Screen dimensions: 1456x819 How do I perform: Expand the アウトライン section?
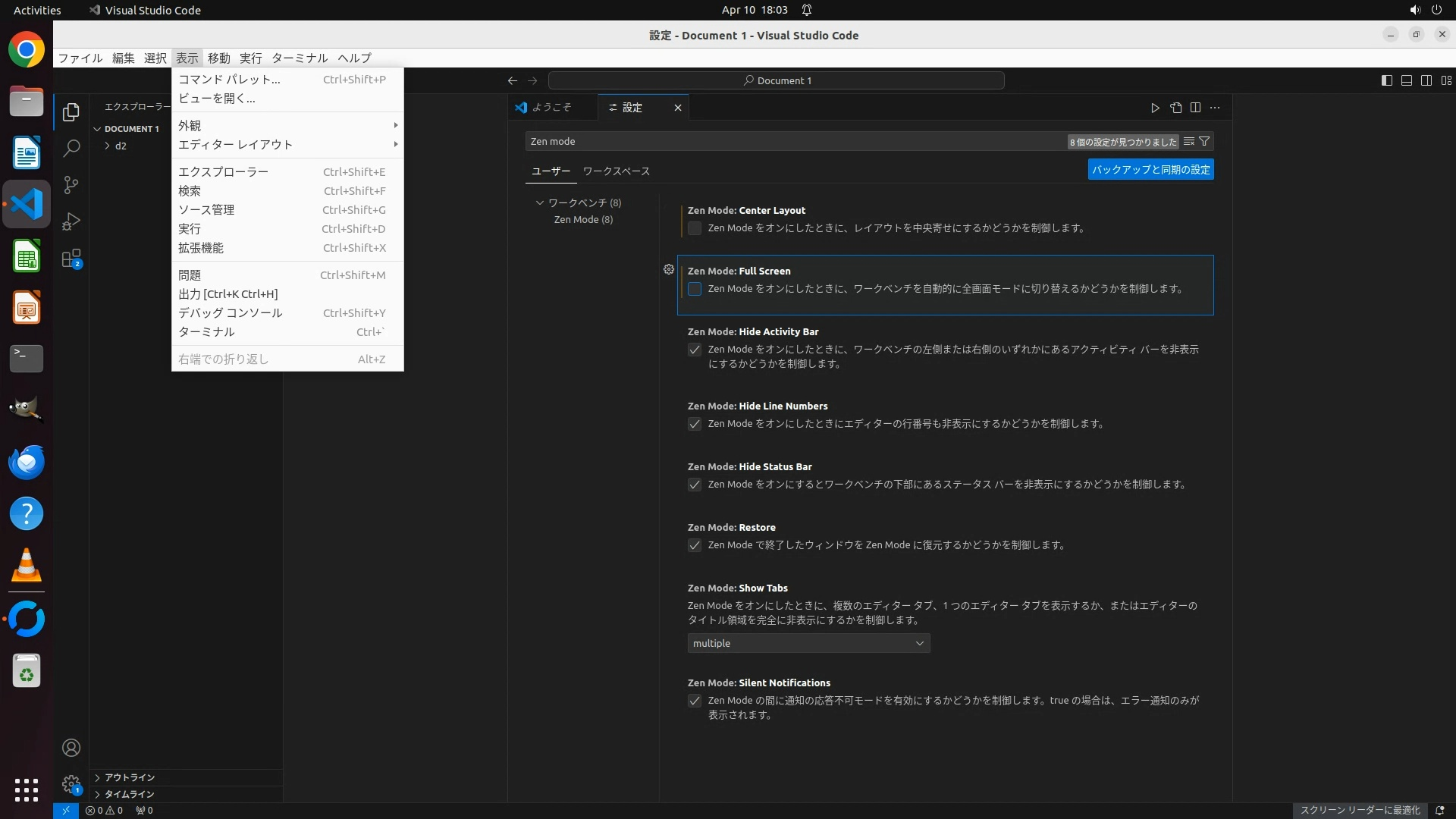[129, 777]
